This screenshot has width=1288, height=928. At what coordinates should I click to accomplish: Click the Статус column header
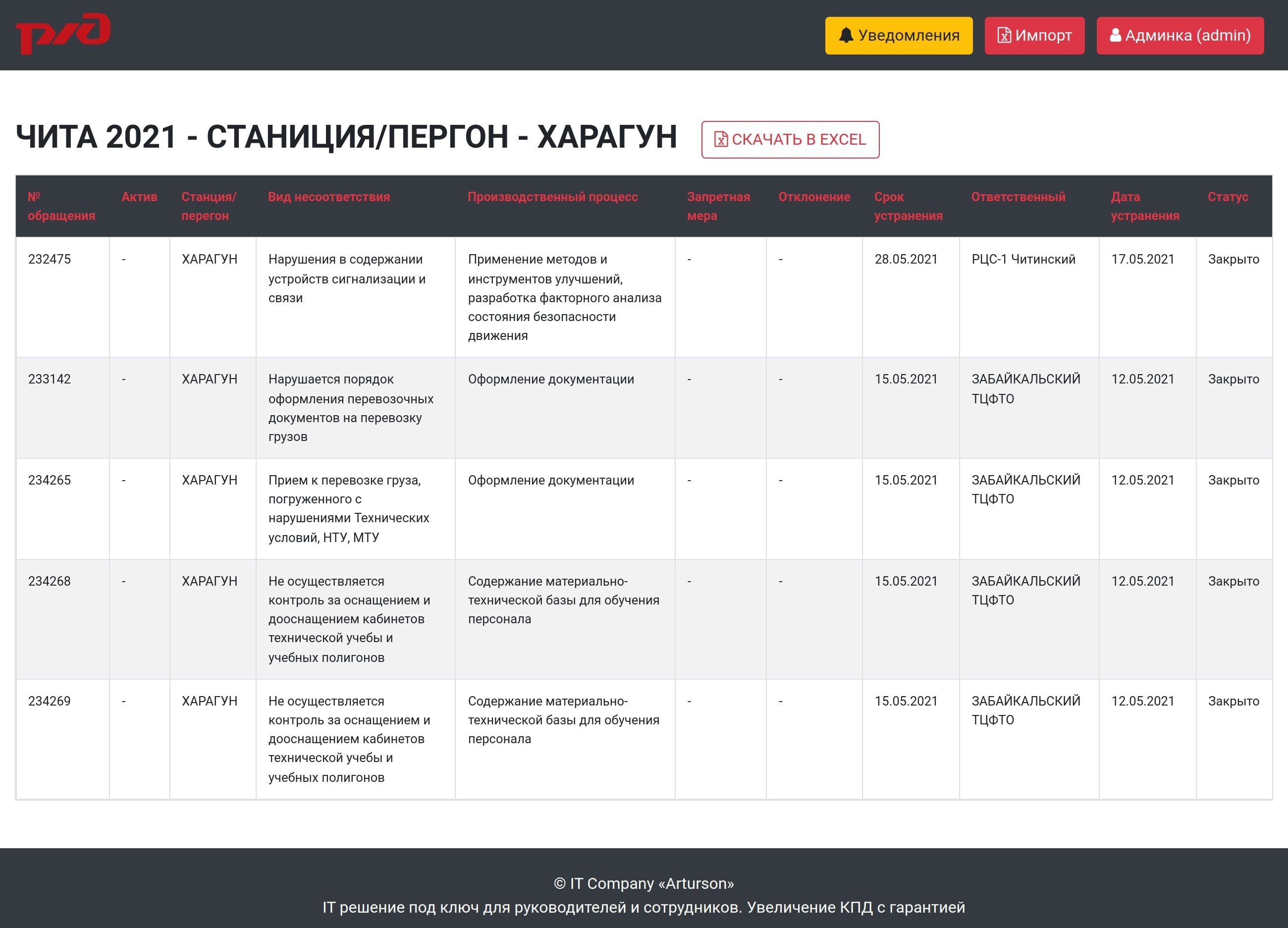pos(1228,197)
